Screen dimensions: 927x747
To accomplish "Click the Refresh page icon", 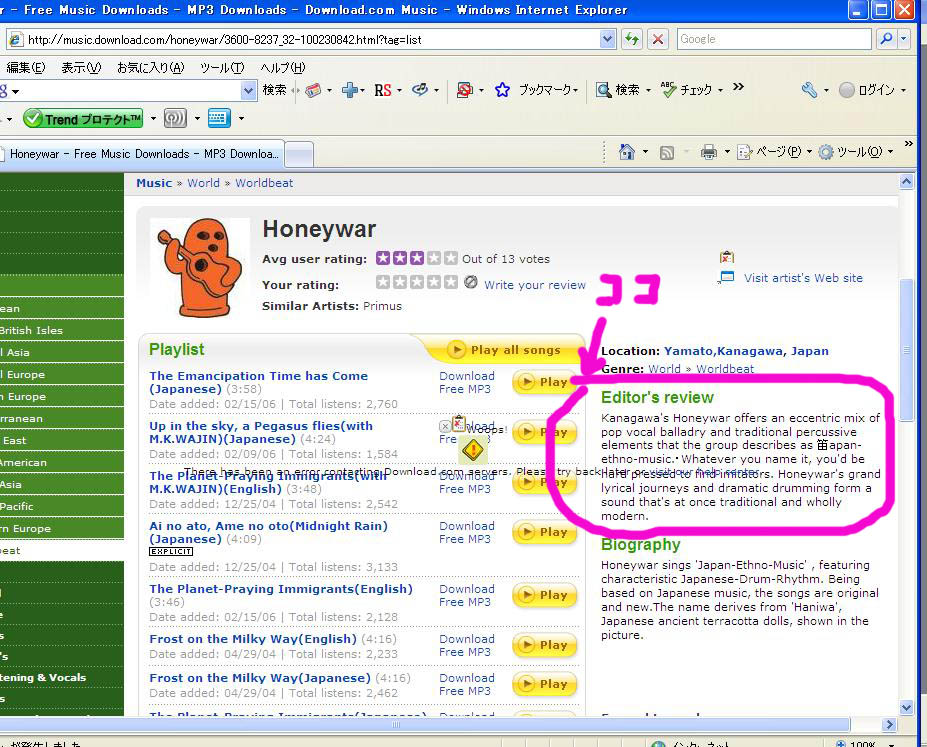I will [x=632, y=40].
